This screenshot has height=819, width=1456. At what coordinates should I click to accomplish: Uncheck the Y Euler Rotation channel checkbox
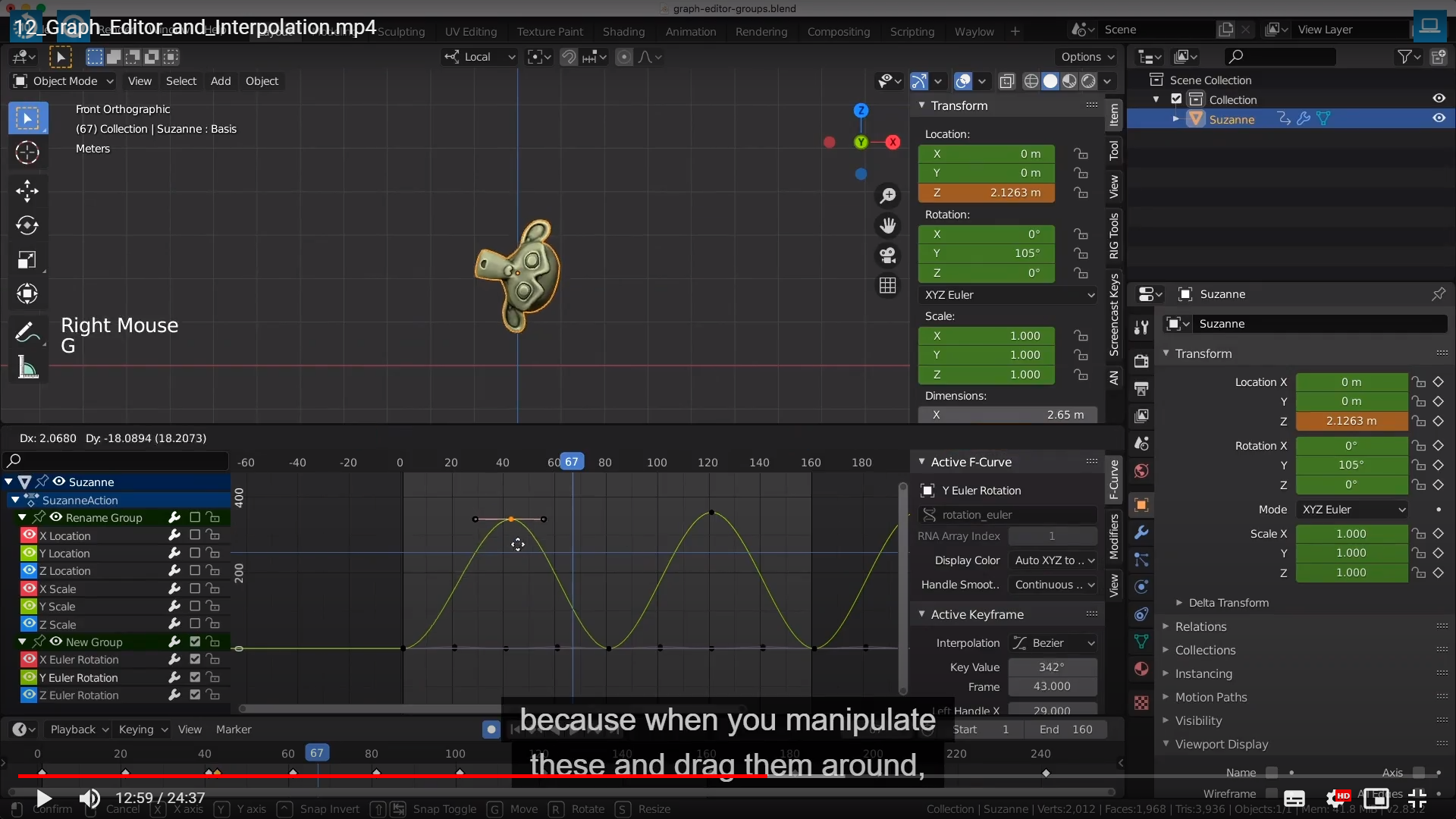tap(195, 677)
